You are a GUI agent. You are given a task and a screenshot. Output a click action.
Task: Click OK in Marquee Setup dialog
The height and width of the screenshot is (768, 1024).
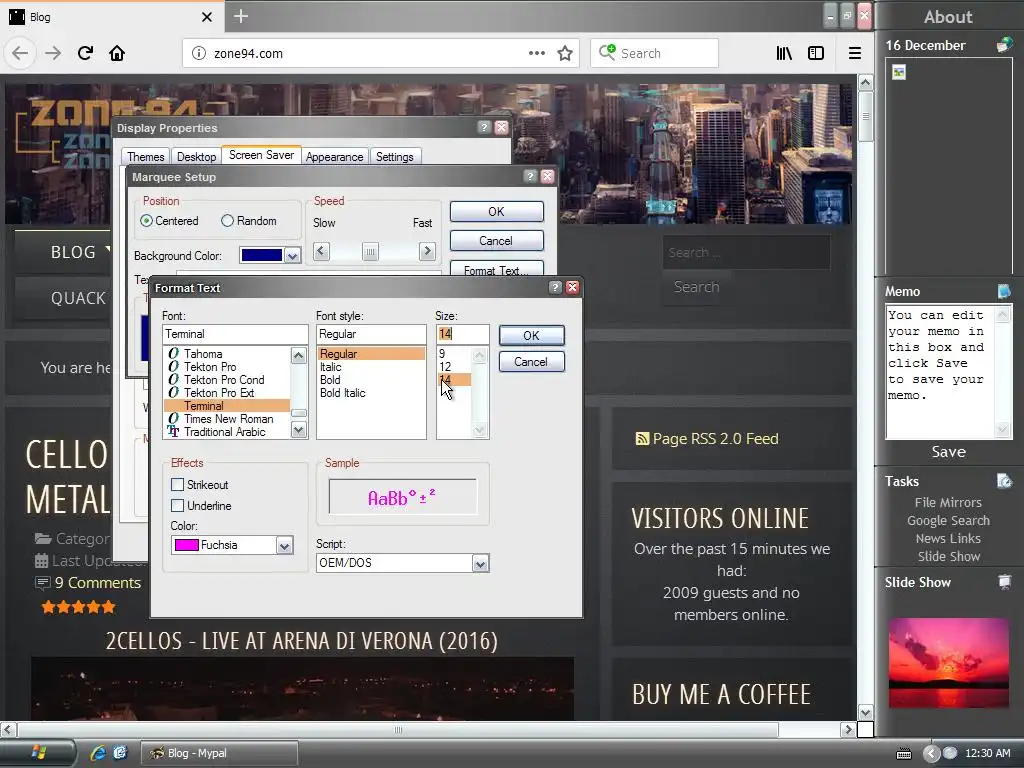[x=496, y=212]
